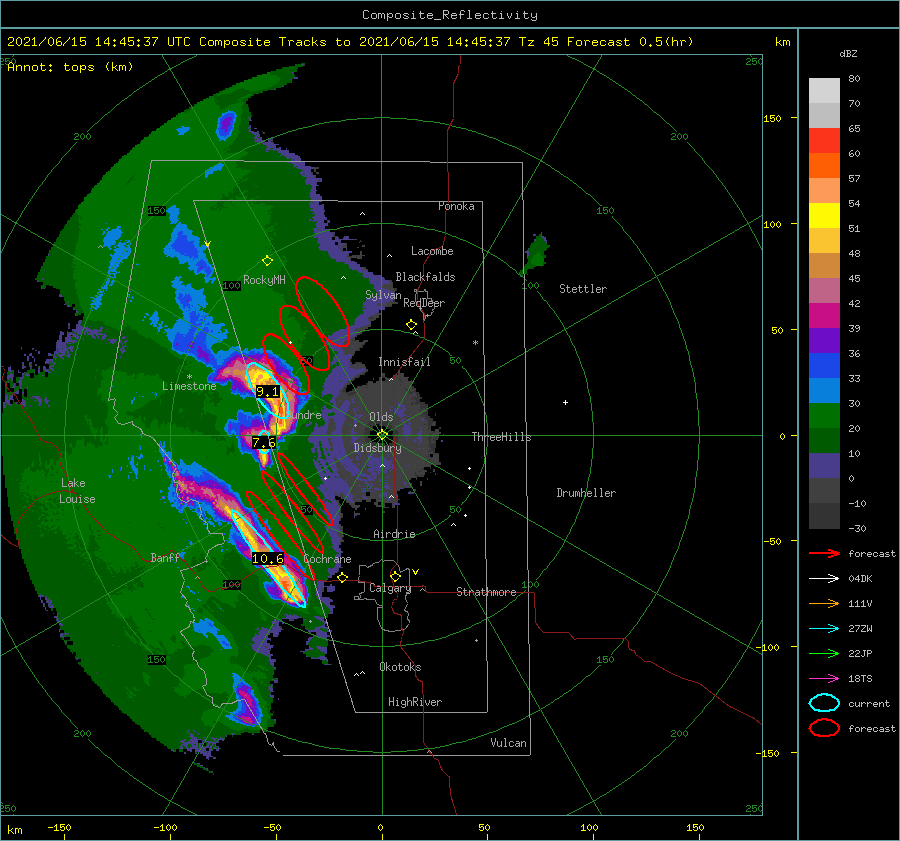Select the Blackfalds city label

(425, 277)
